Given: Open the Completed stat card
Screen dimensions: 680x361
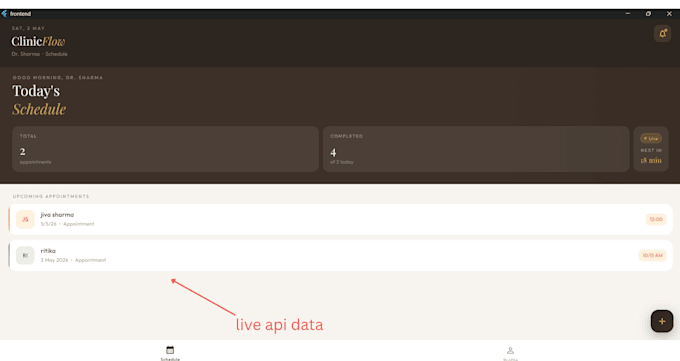Looking at the screenshot, I should tap(476, 149).
